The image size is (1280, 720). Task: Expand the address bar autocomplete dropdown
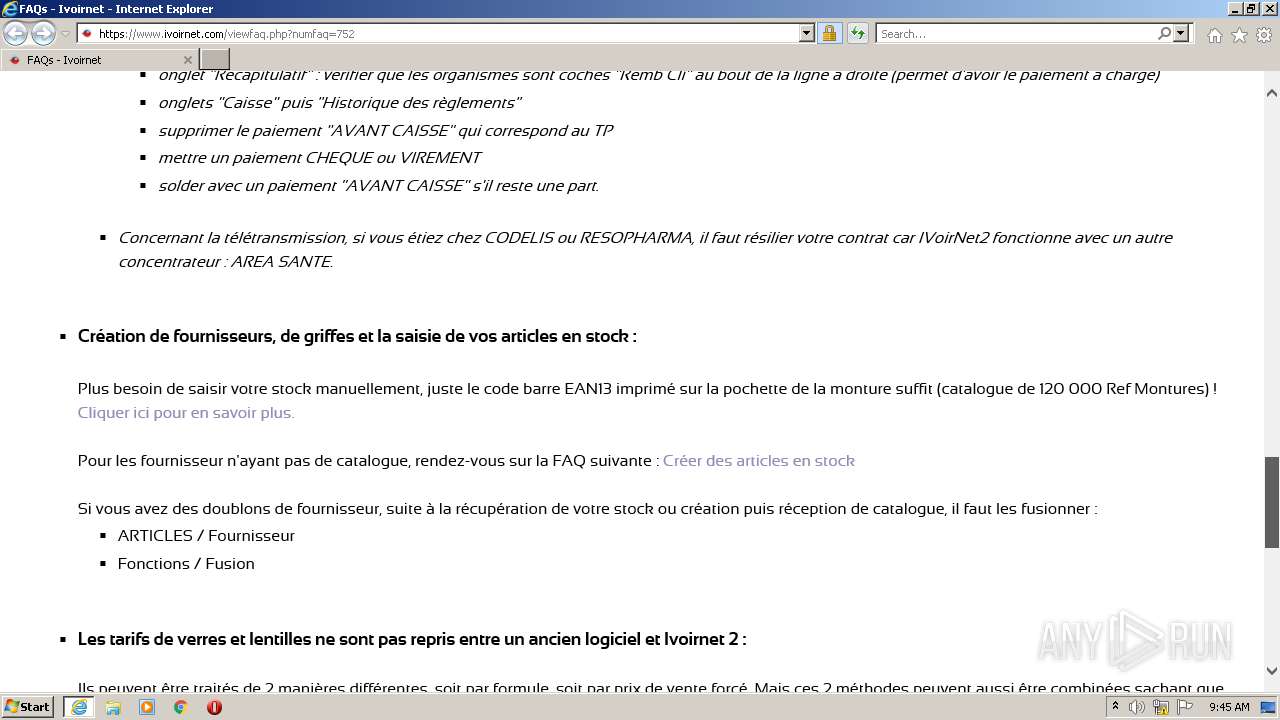(807, 34)
